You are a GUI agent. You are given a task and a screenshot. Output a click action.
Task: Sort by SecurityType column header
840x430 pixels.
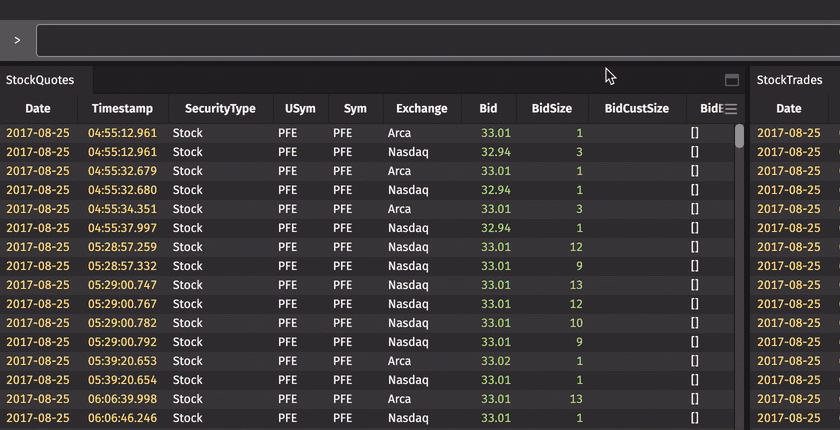pyautogui.click(x=220, y=109)
